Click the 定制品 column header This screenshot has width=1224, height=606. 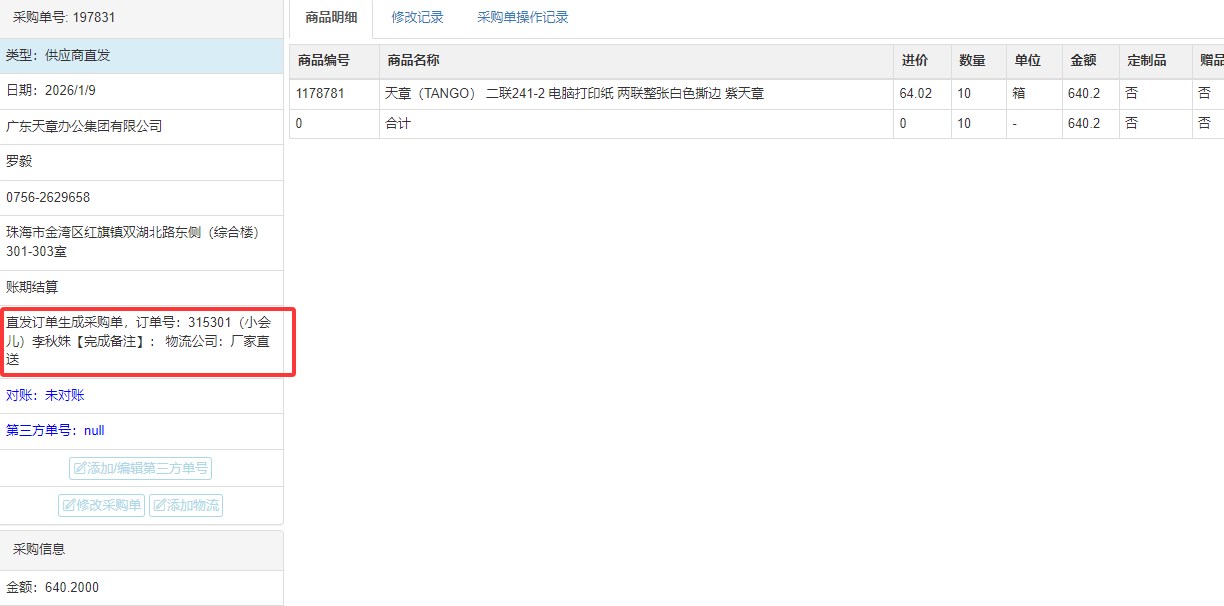pyautogui.click(x=1146, y=61)
